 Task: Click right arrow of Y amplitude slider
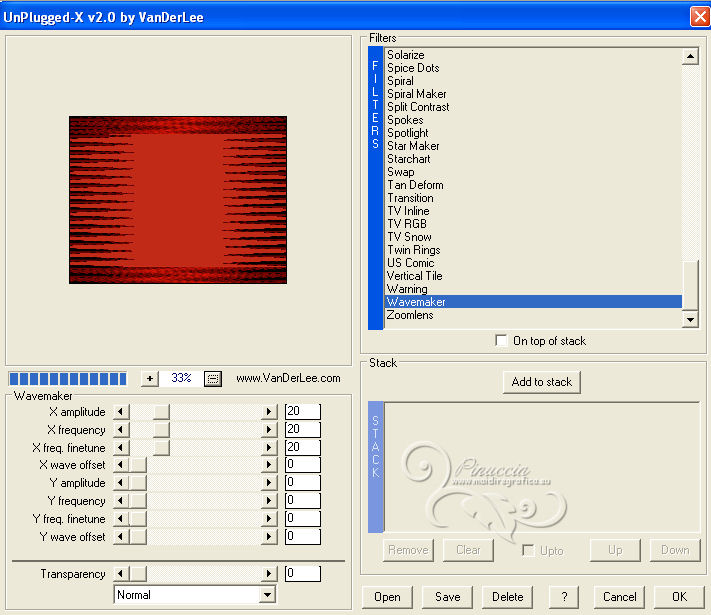(269, 483)
